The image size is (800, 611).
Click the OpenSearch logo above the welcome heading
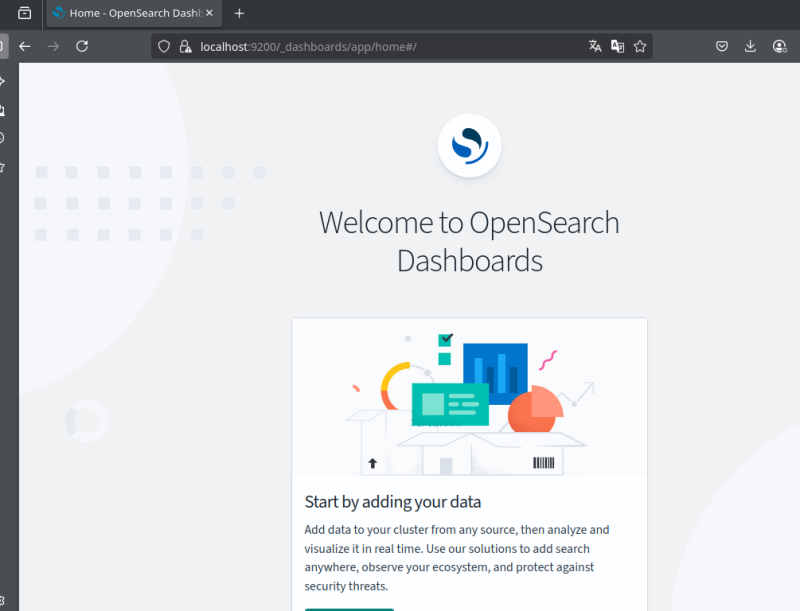(x=469, y=146)
